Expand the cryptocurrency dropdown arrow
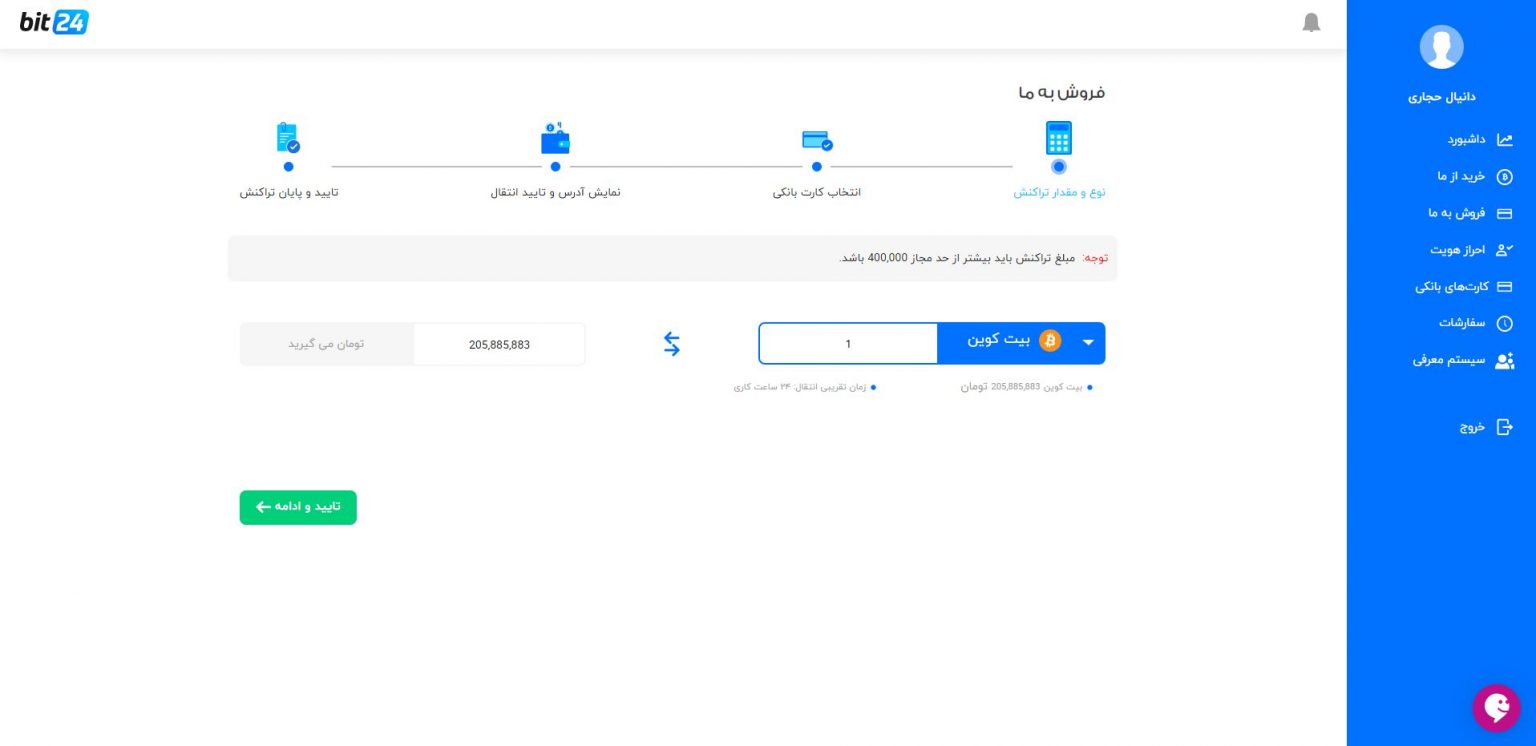Screen dimensions: 1536x746 click(1088, 343)
